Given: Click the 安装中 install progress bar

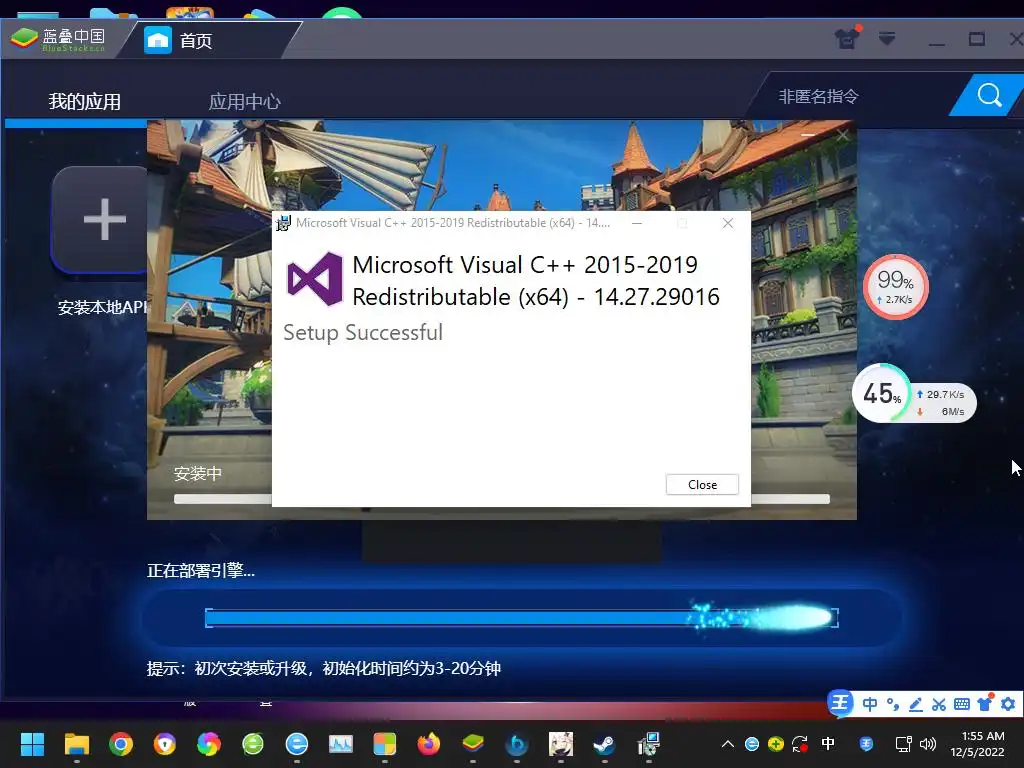Looking at the screenshot, I should (x=502, y=499).
